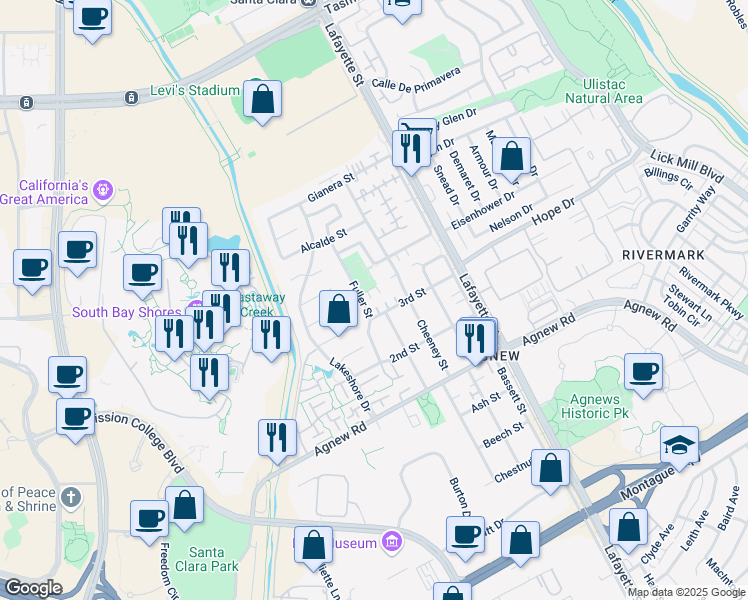748x600 pixels.
Task: Click the Lick Mill Blvd street label
Action: point(687,166)
